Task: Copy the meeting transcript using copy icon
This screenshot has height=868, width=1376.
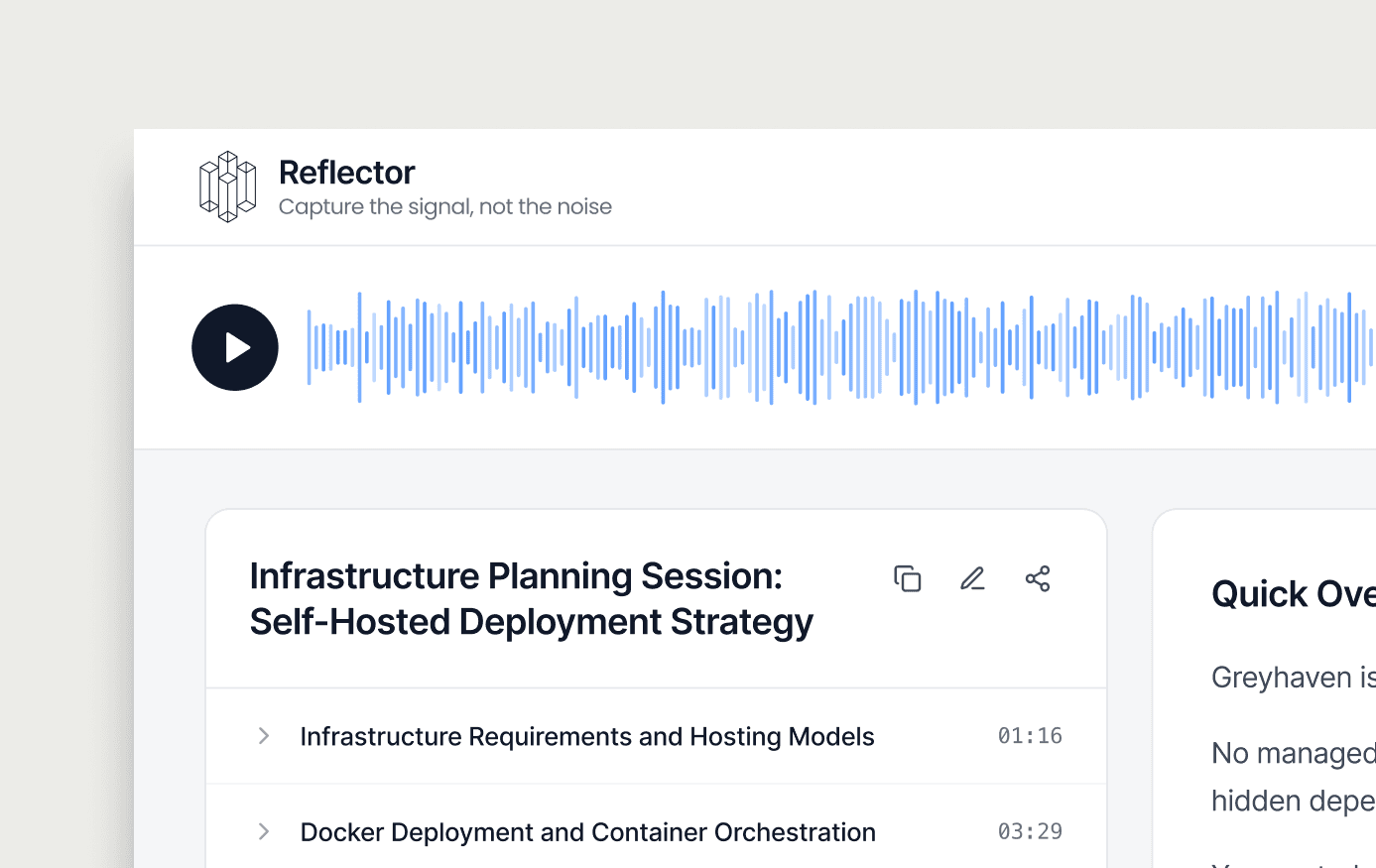Action: [x=908, y=578]
